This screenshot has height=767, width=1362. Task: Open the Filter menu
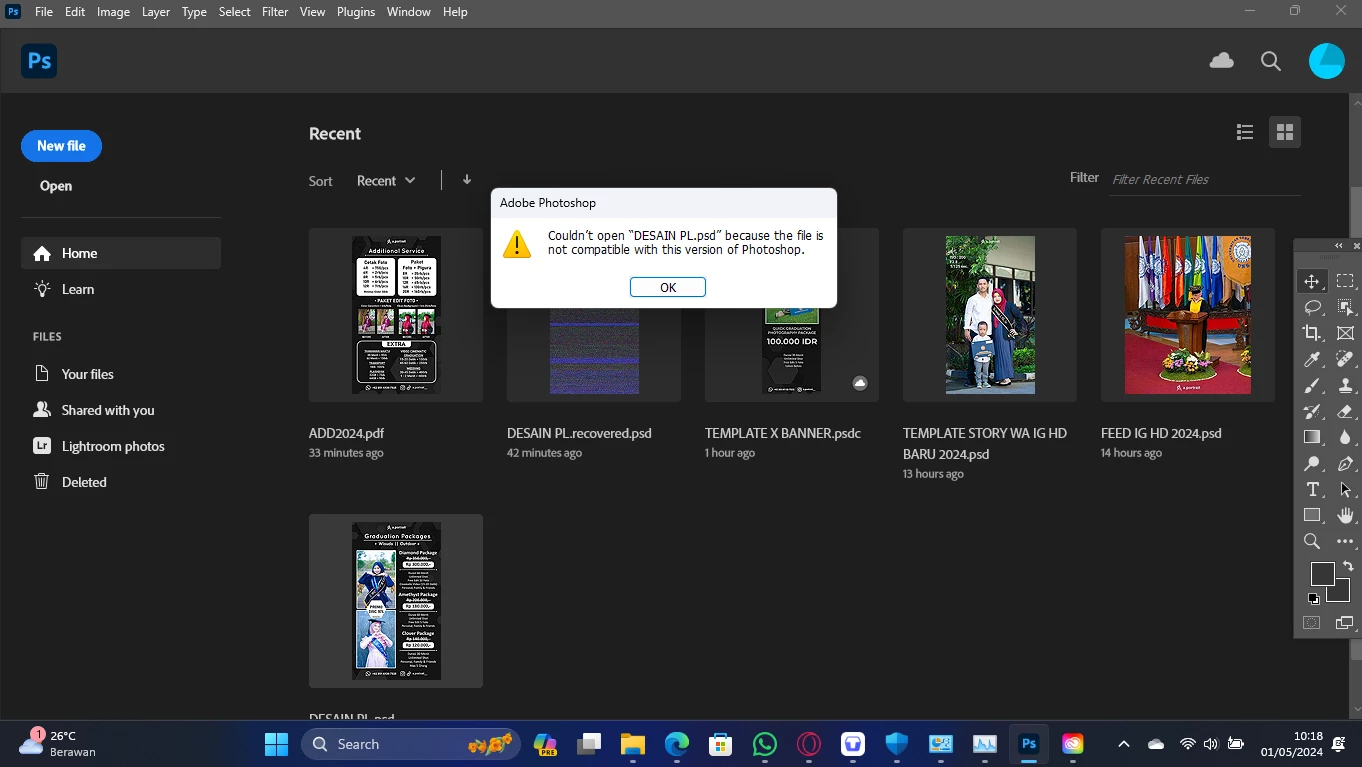click(x=275, y=12)
